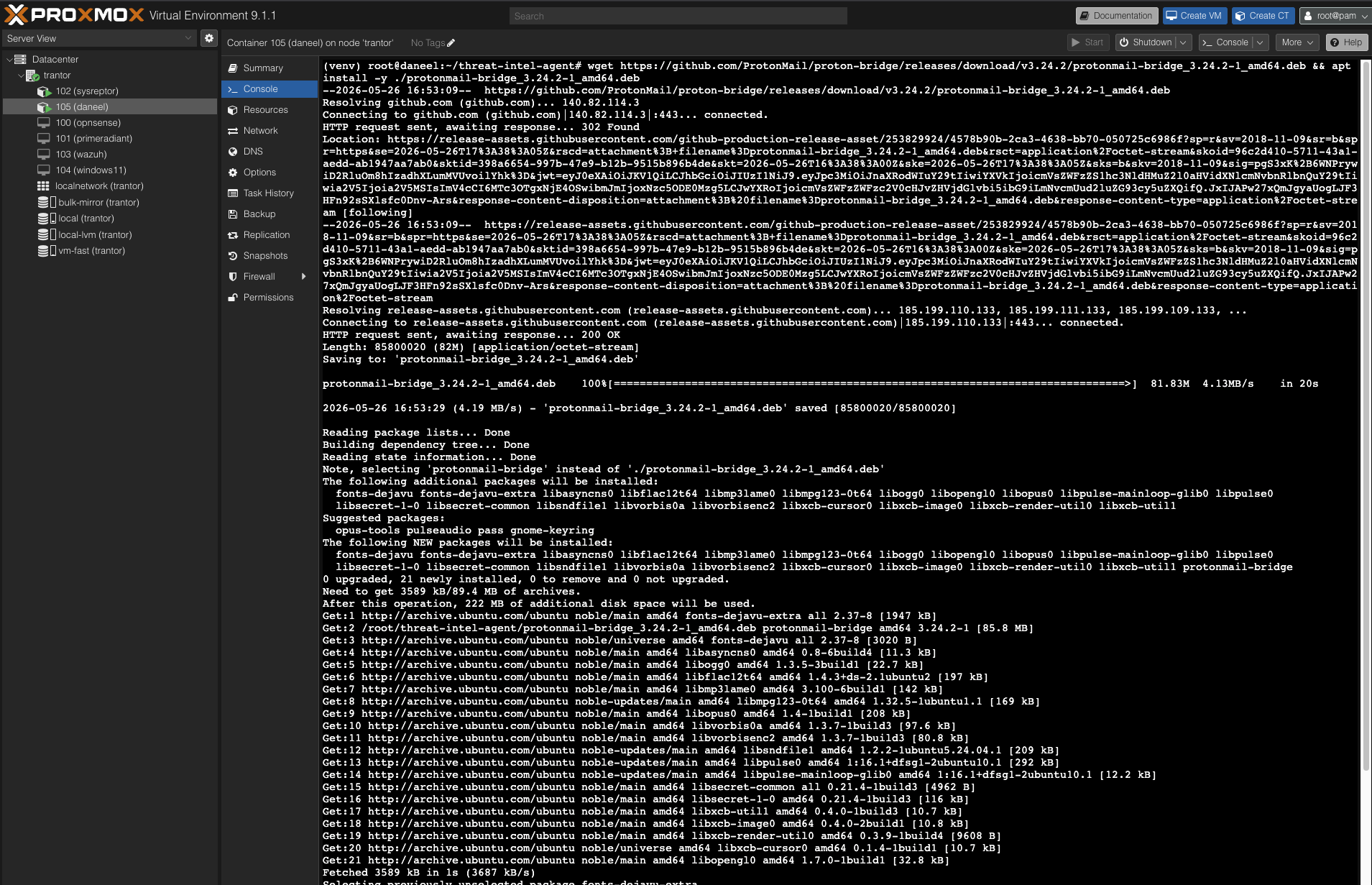The height and width of the screenshot is (885, 1372).
Task: Click inside the console terminal output
Action: point(839,471)
